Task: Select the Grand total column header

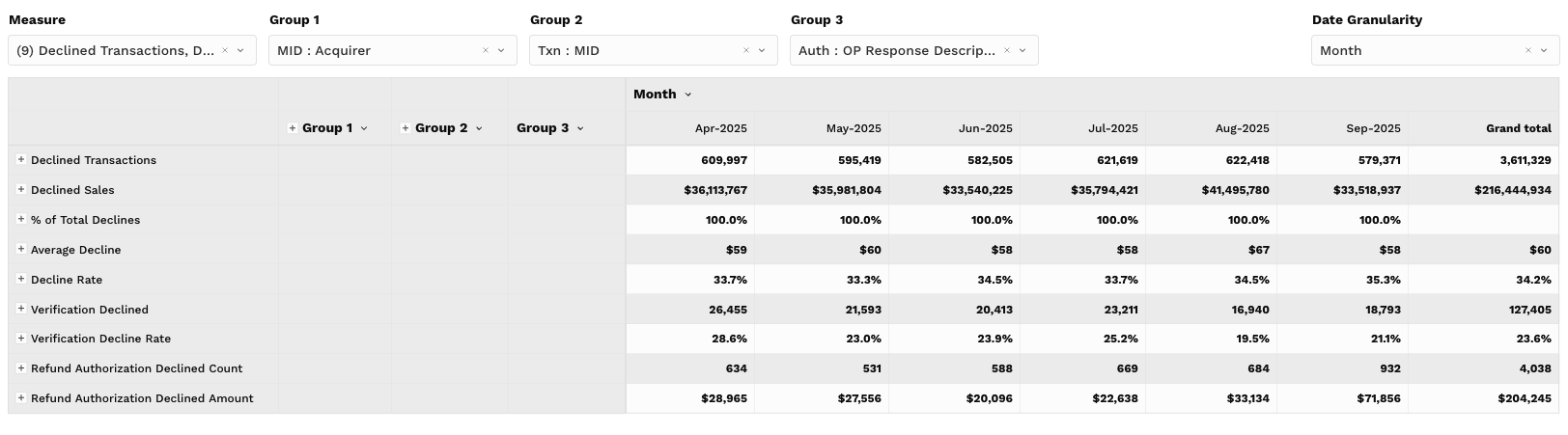Action: 1518,128
